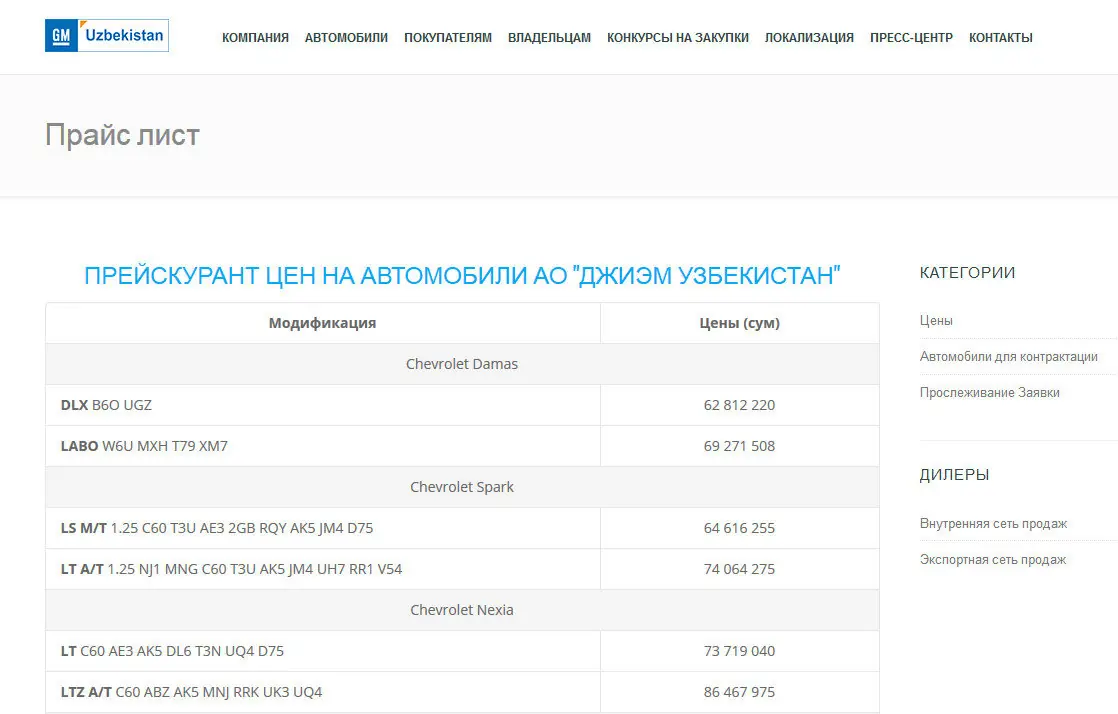Open the КОНТАКТЫ menu
Viewport: 1118px width, 714px height.
tap(1000, 38)
